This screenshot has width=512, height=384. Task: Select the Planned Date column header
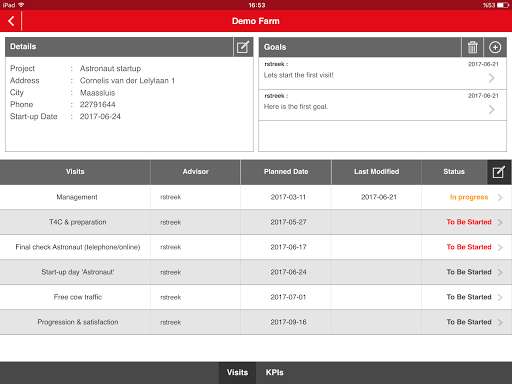click(286, 172)
